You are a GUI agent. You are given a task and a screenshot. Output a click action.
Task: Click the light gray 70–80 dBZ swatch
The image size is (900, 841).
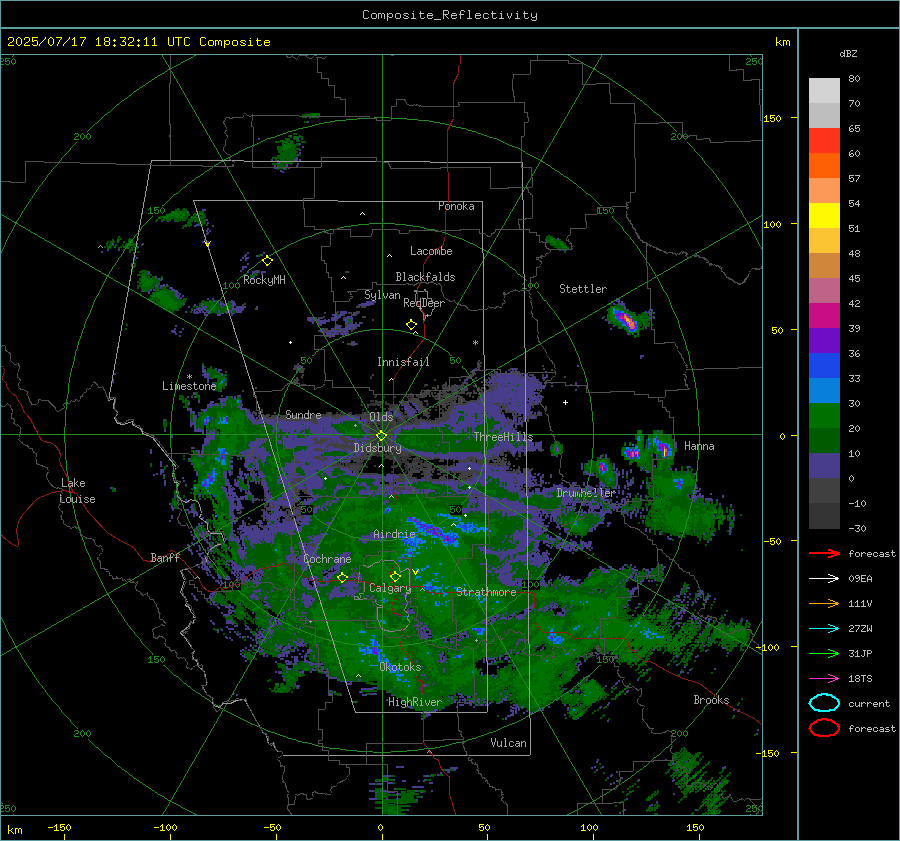(x=824, y=90)
